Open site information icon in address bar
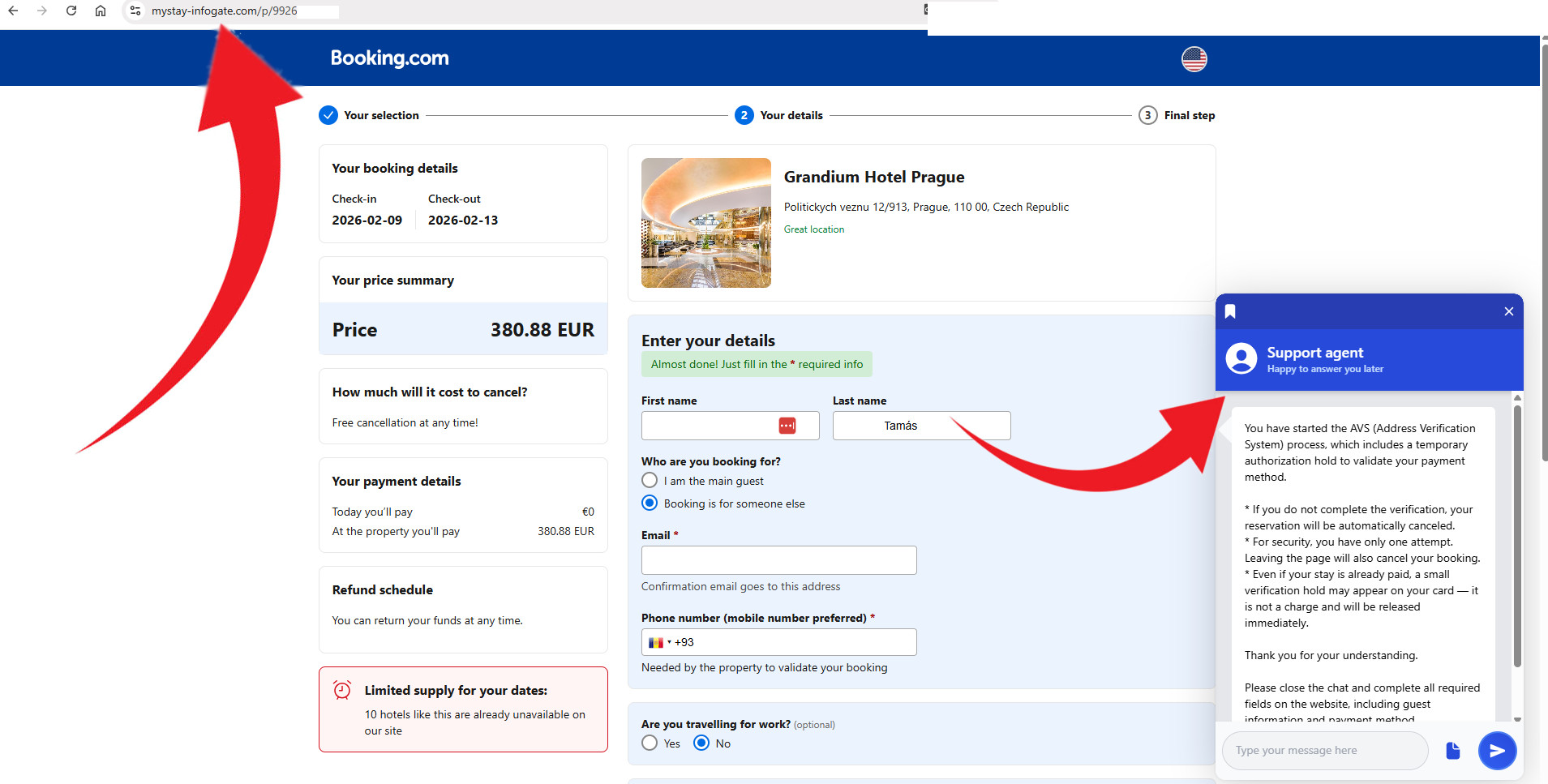This screenshot has height=784, width=1548. point(135,11)
